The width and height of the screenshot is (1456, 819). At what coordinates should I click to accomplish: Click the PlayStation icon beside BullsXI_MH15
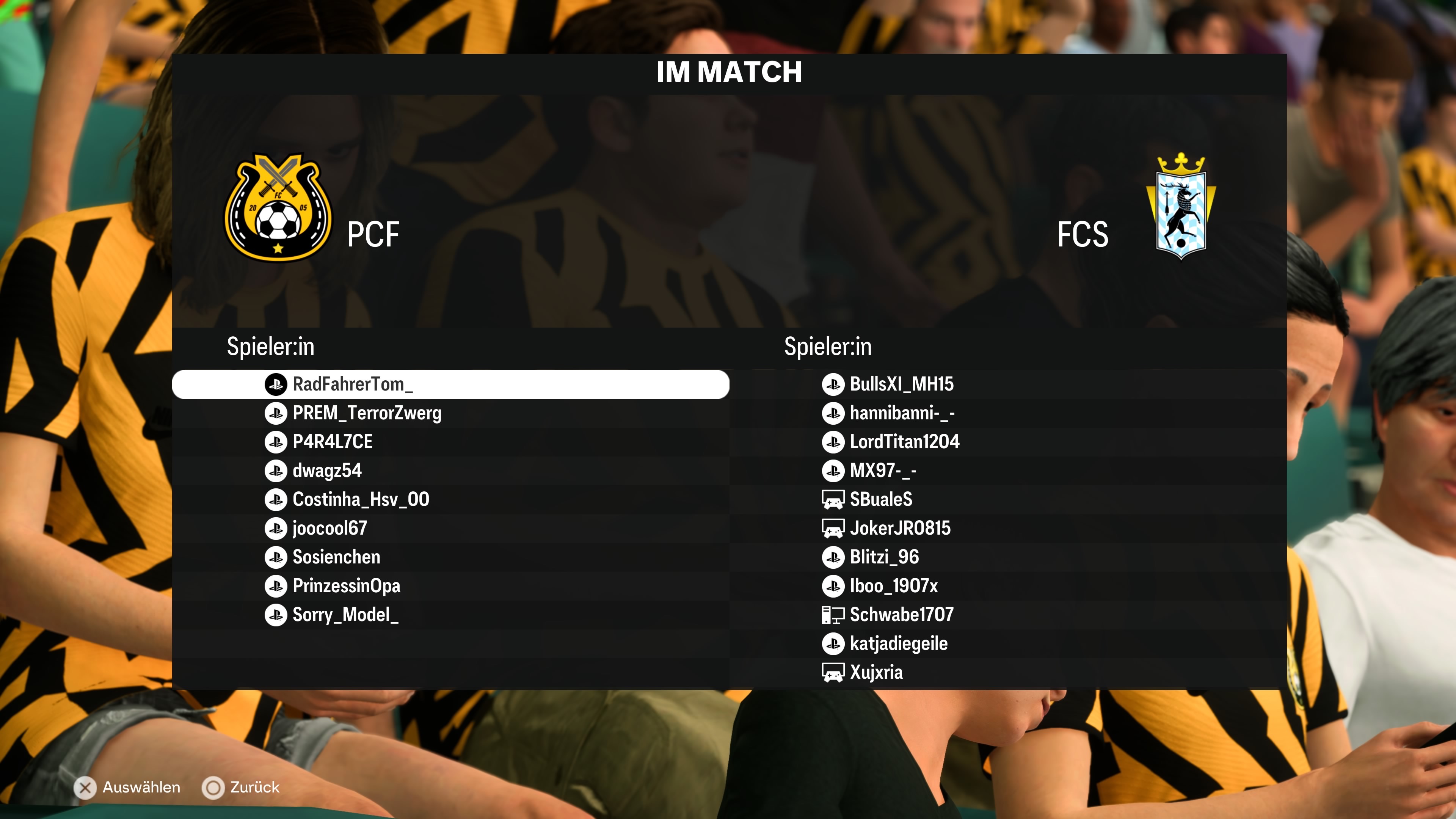click(833, 384)
